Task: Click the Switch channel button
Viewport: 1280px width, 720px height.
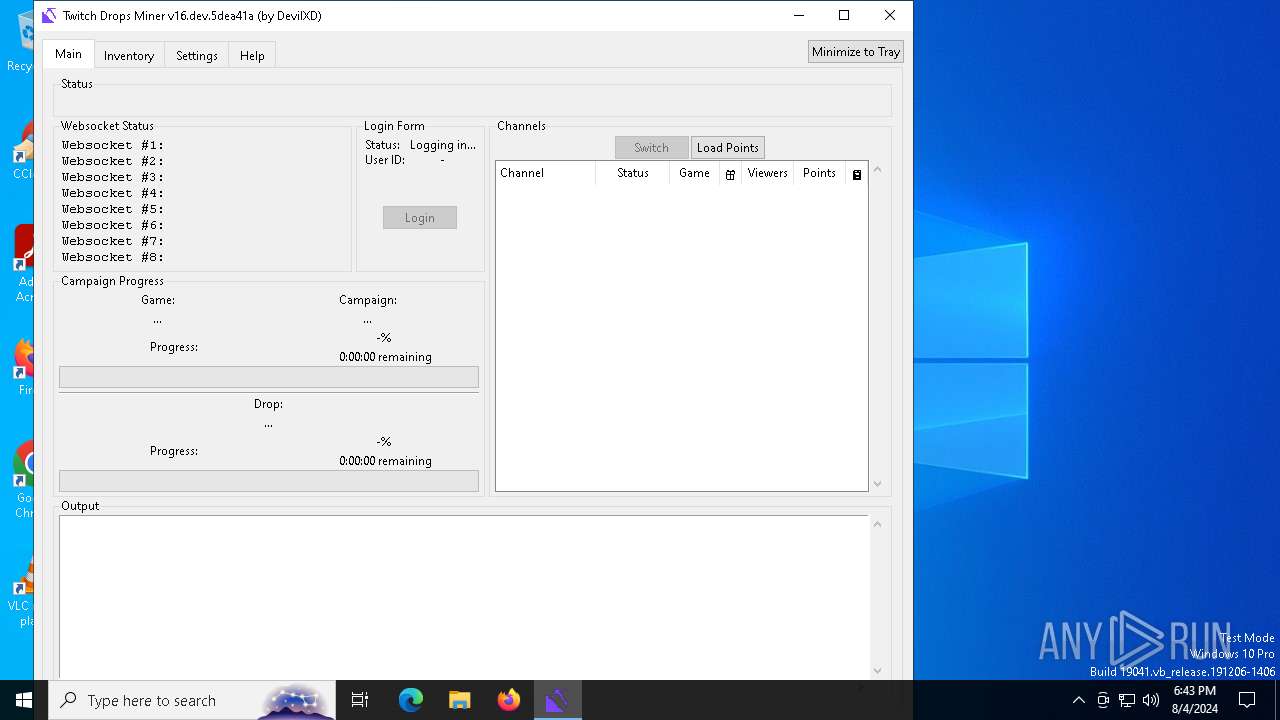Action: (x=651, y=148)
